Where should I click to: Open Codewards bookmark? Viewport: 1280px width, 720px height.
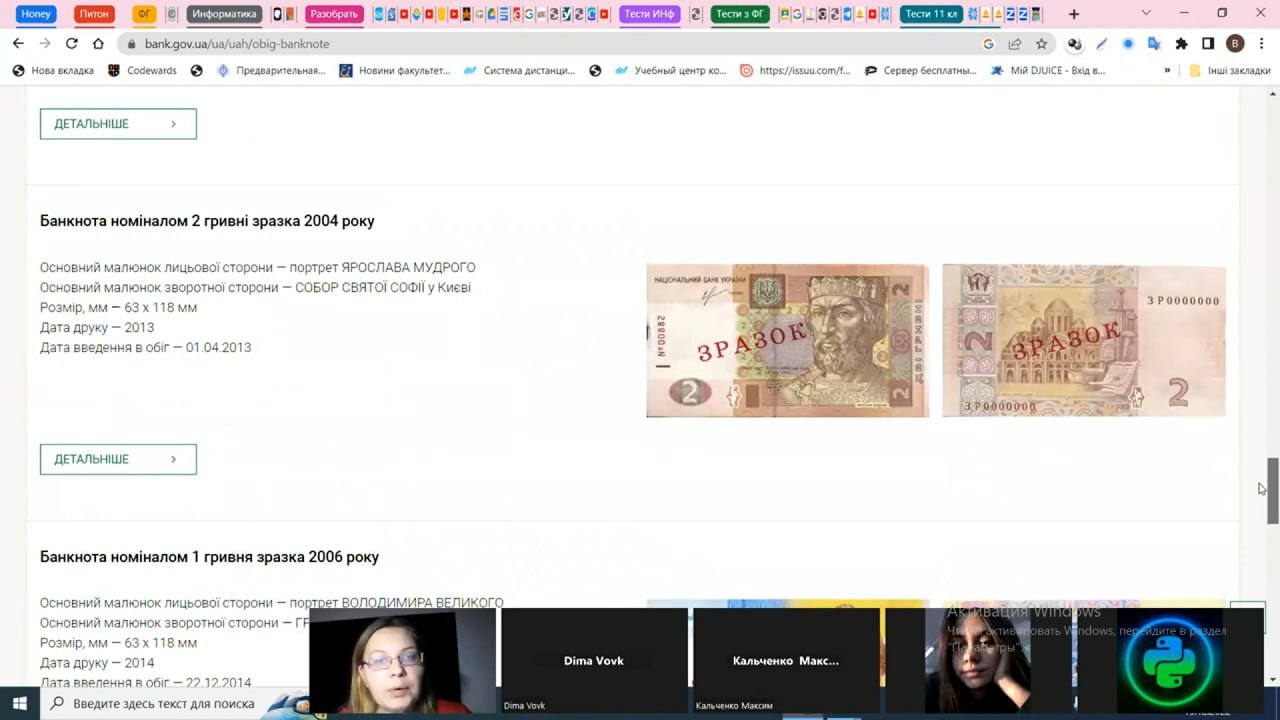143,71
